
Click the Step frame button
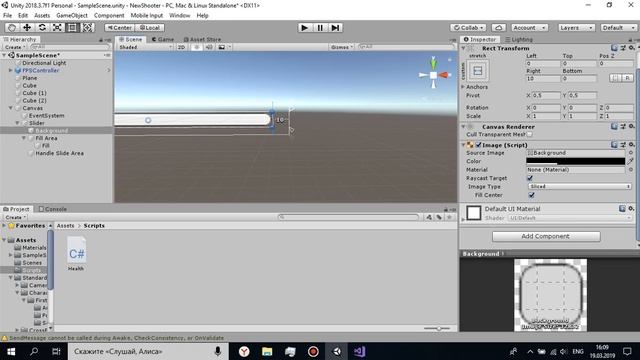pyautogui.click(x=335, y=28)
